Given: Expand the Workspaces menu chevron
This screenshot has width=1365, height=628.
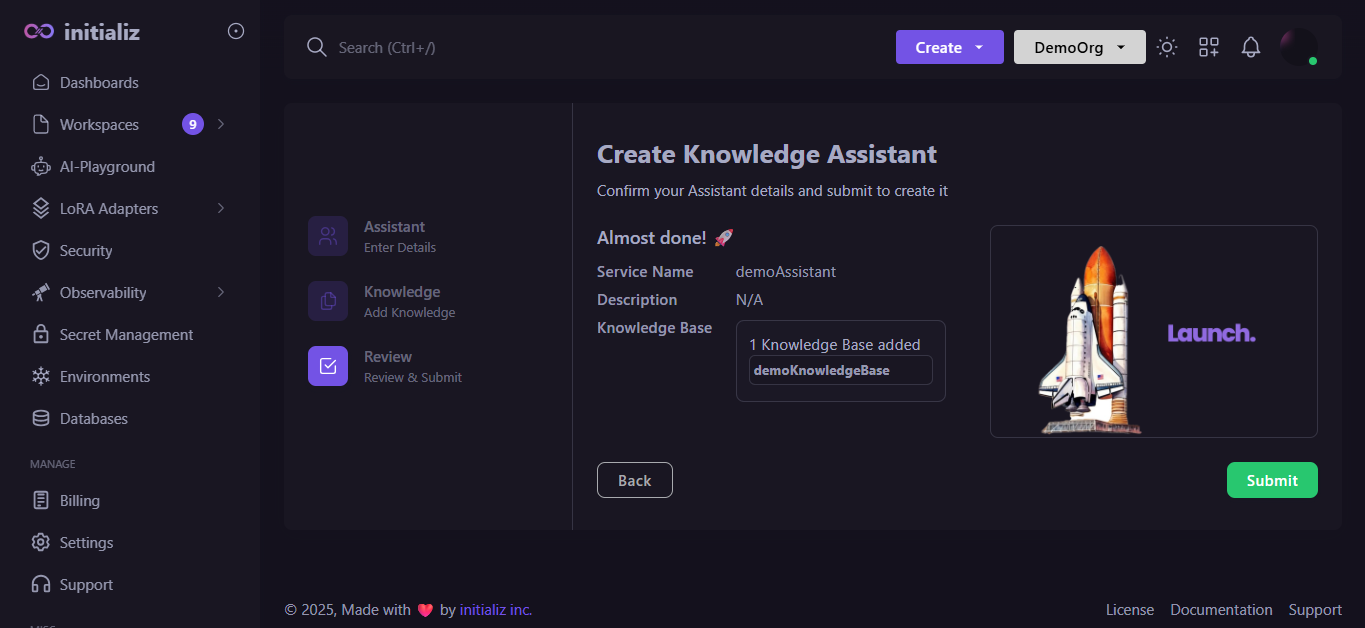Looking at the screenshot, I should click(x=221, y=124).
